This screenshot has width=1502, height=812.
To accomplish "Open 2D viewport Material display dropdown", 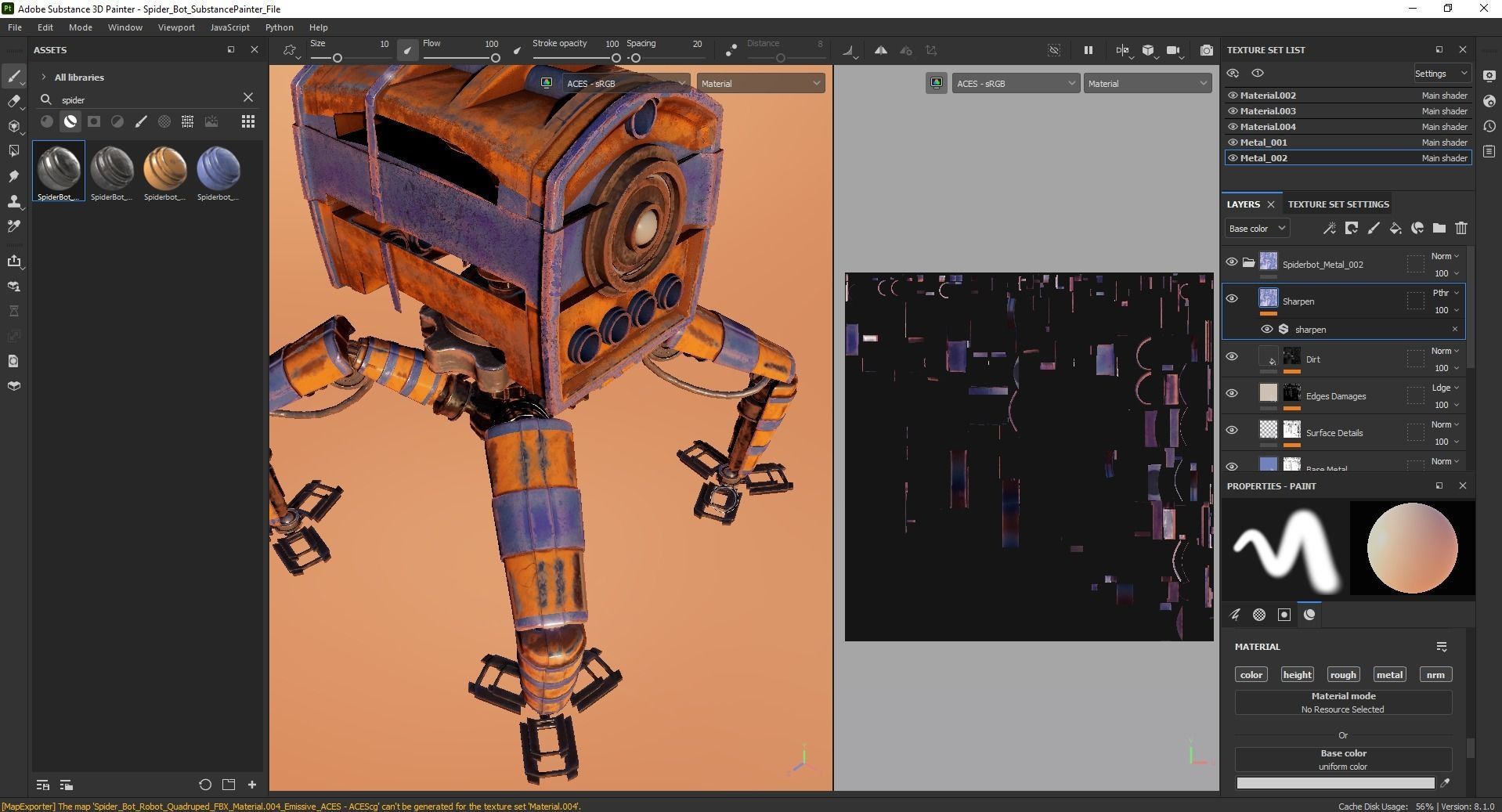I will tap(1147, 84).
